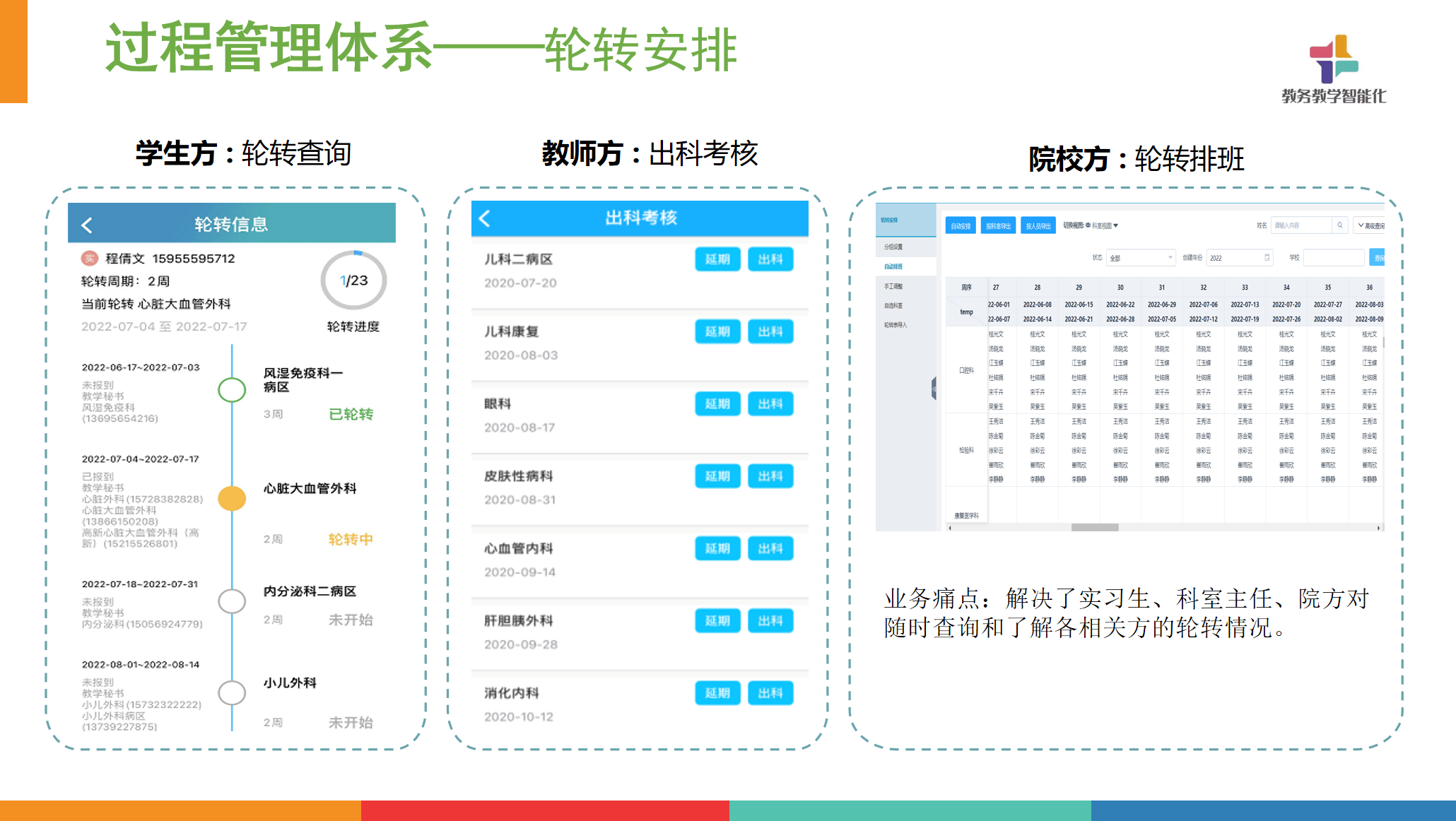Click calendar icon in 创建年份 field
This screenshot has width=1456, height=821.
point(1267,258)
